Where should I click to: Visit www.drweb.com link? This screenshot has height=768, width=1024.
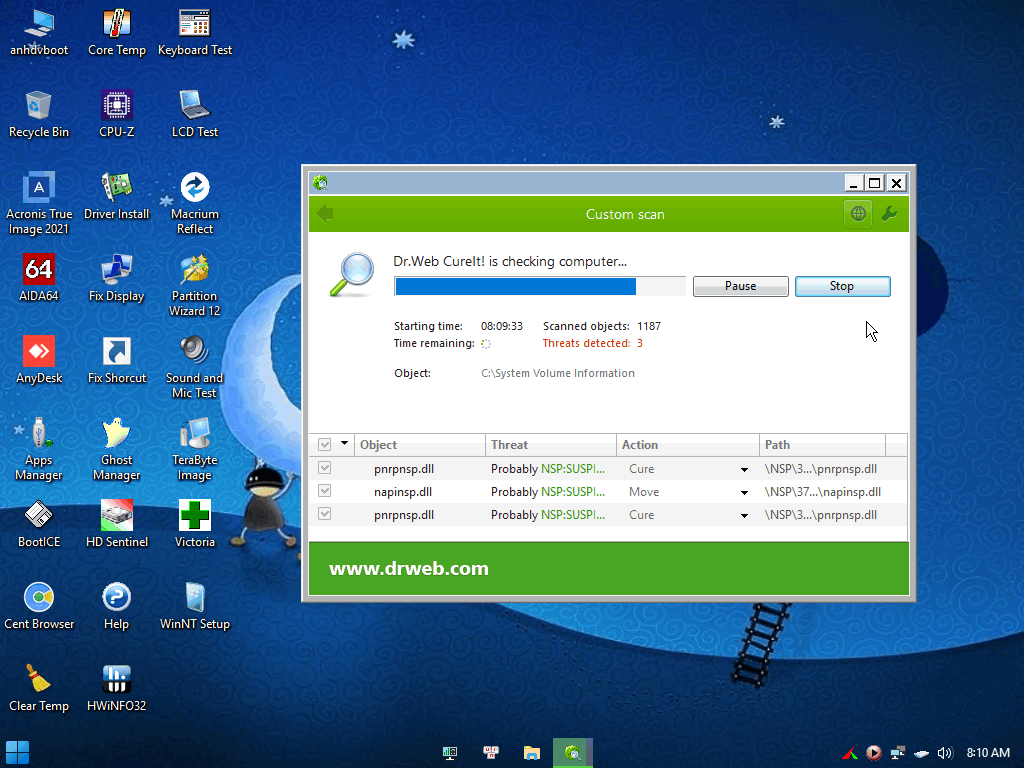409,568
